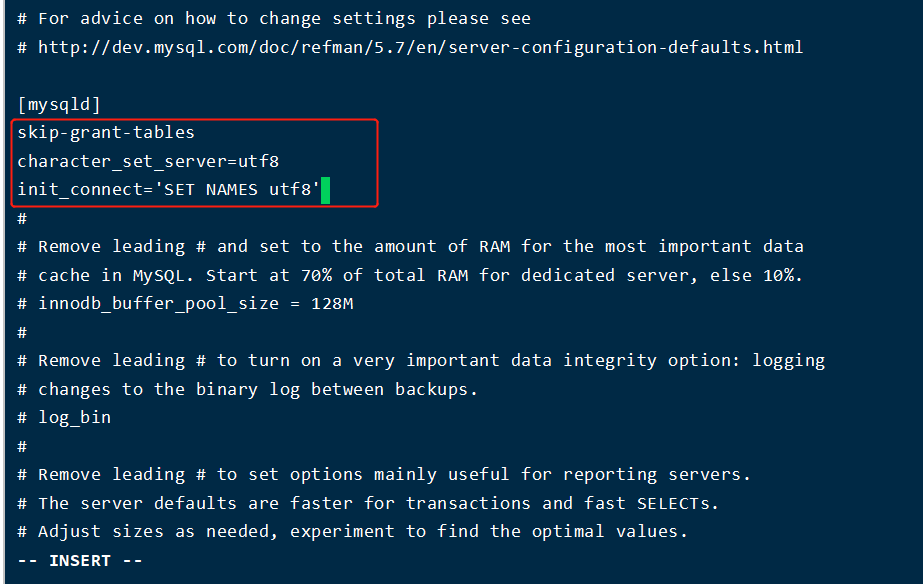Click the innodb_buffer_pool_size comment line

click(x=185, y=304)
